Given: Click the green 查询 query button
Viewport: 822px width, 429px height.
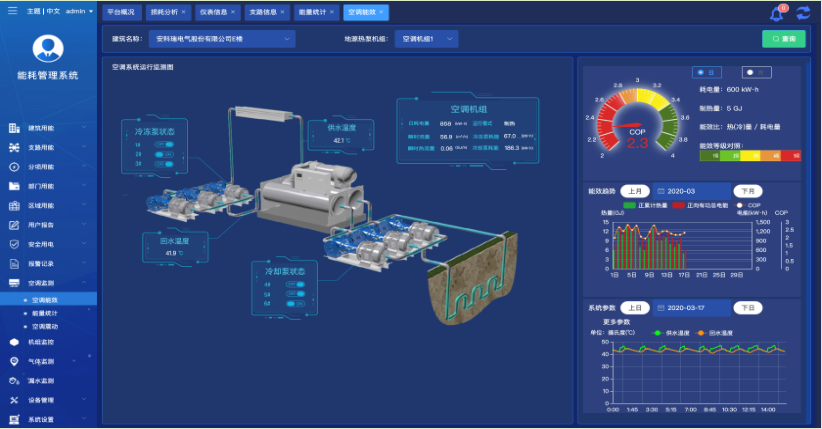Looking at the screenshot, I should (783, 39).
